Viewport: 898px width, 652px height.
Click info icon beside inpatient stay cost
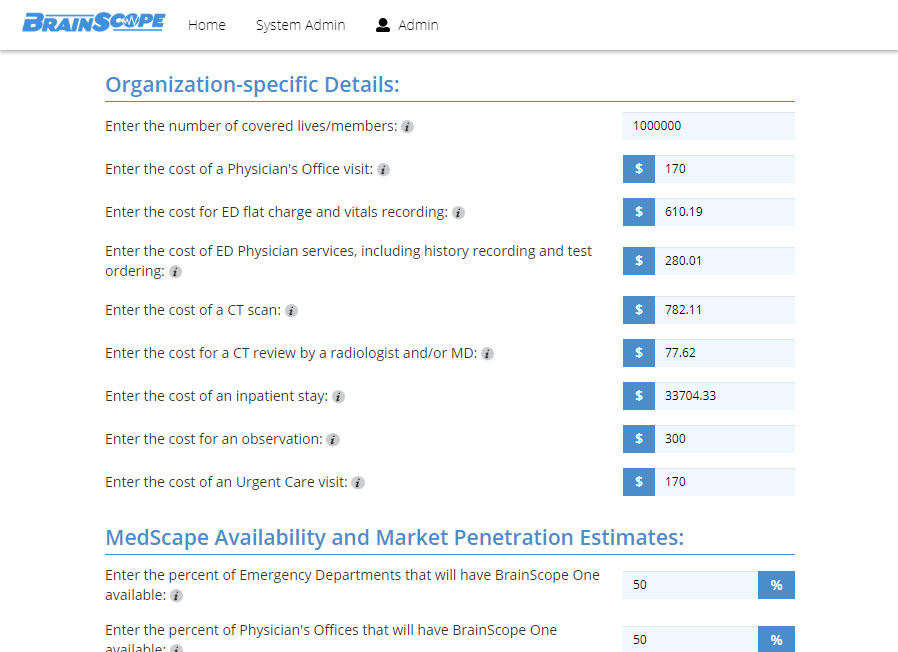point(338,396)
